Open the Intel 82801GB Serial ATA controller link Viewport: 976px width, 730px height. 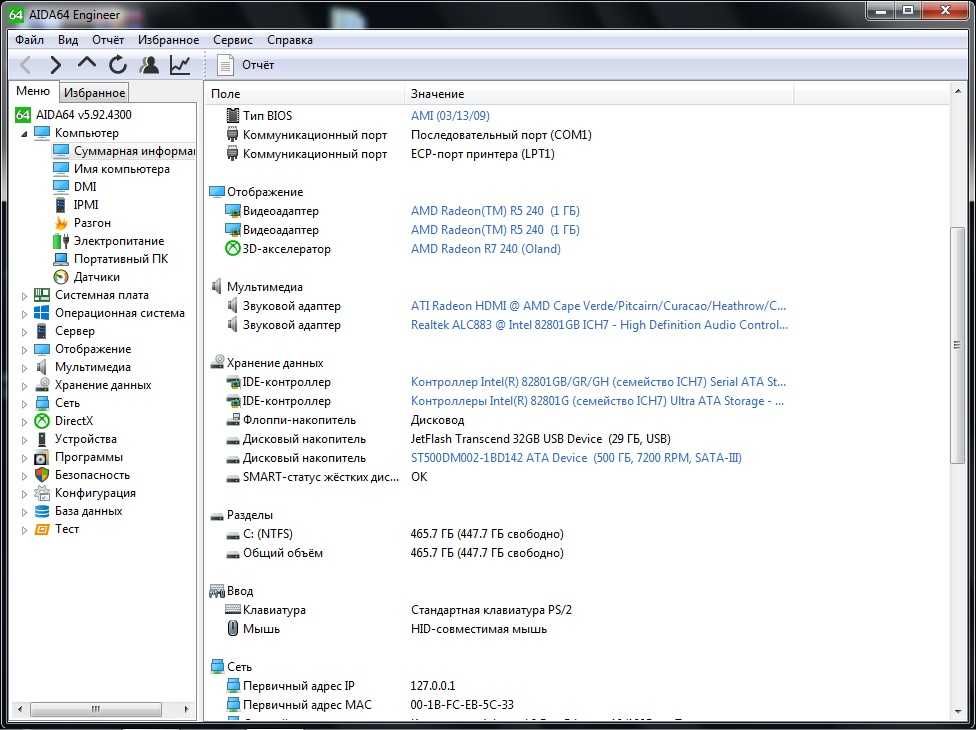598,382
